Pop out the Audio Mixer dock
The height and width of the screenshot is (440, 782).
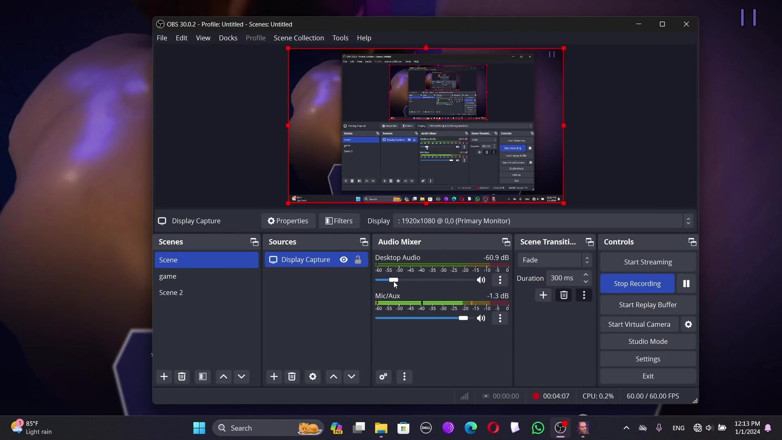pos(506,242)
